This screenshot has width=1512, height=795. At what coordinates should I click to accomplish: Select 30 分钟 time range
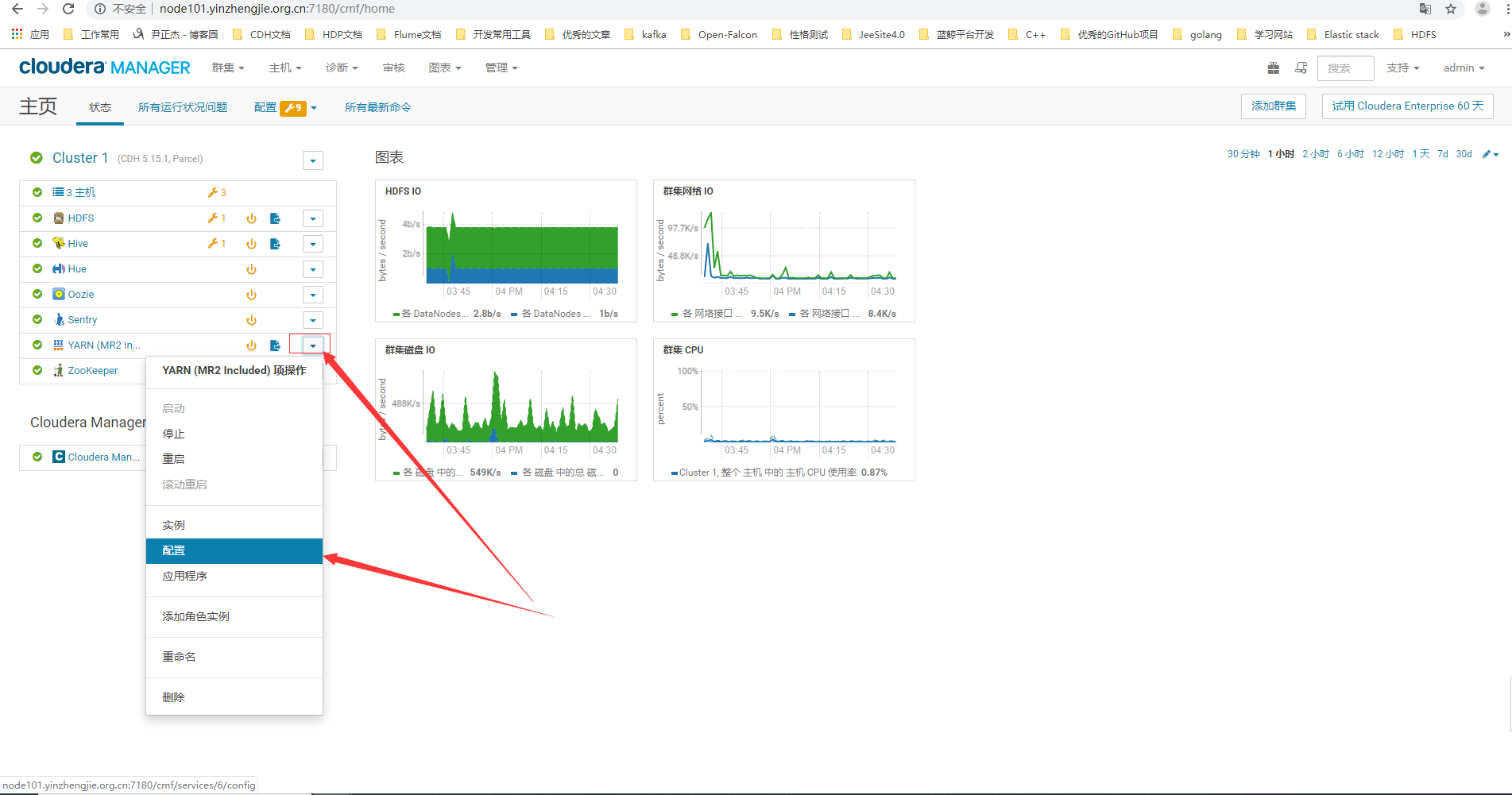[1243, 154]
